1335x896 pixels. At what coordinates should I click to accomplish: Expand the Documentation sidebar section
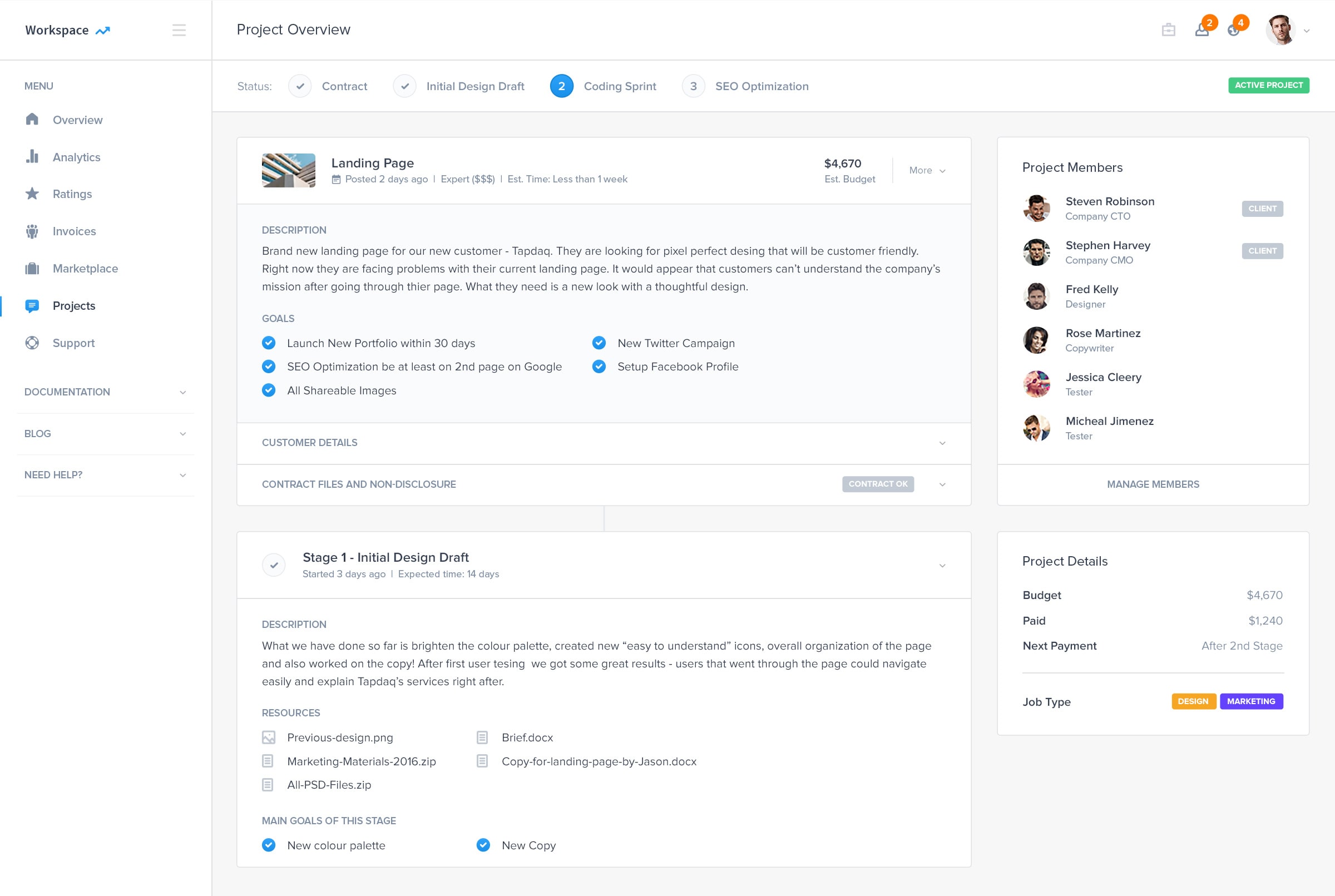(105, 392)
